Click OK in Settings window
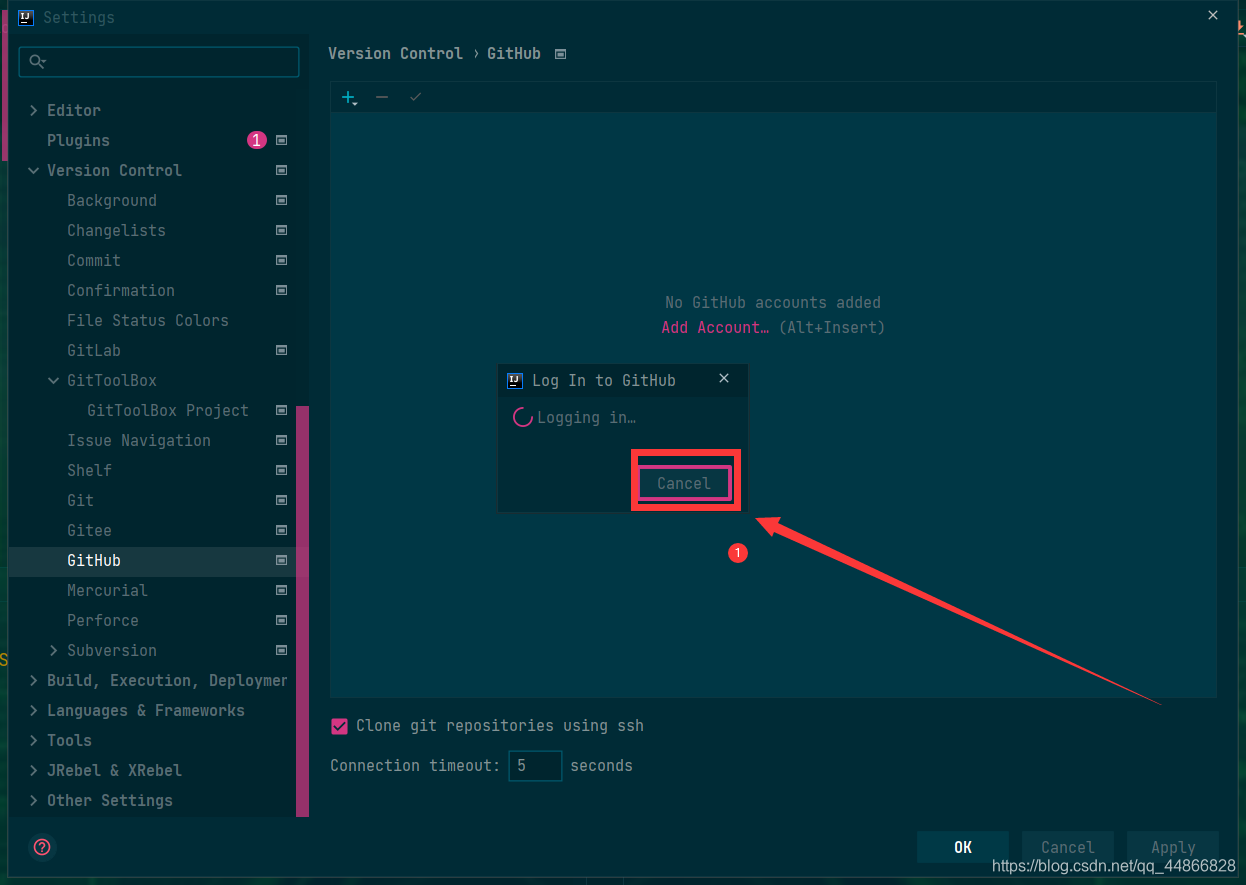 pyautogui.click(x=962, y=847)
